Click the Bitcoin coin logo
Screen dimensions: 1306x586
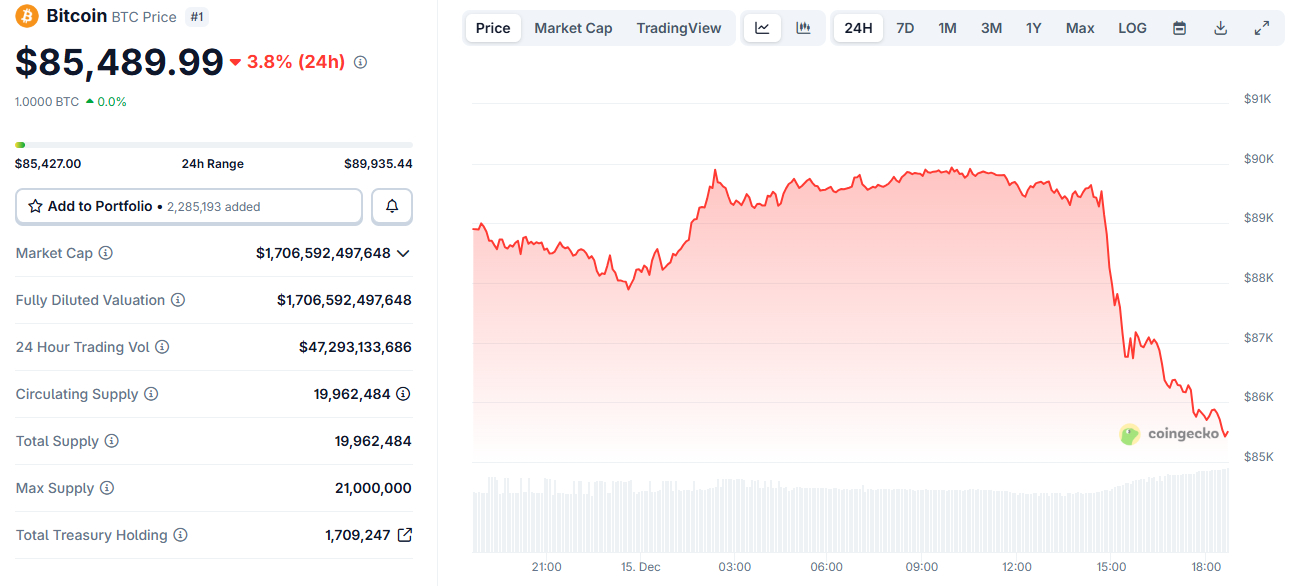26,16
